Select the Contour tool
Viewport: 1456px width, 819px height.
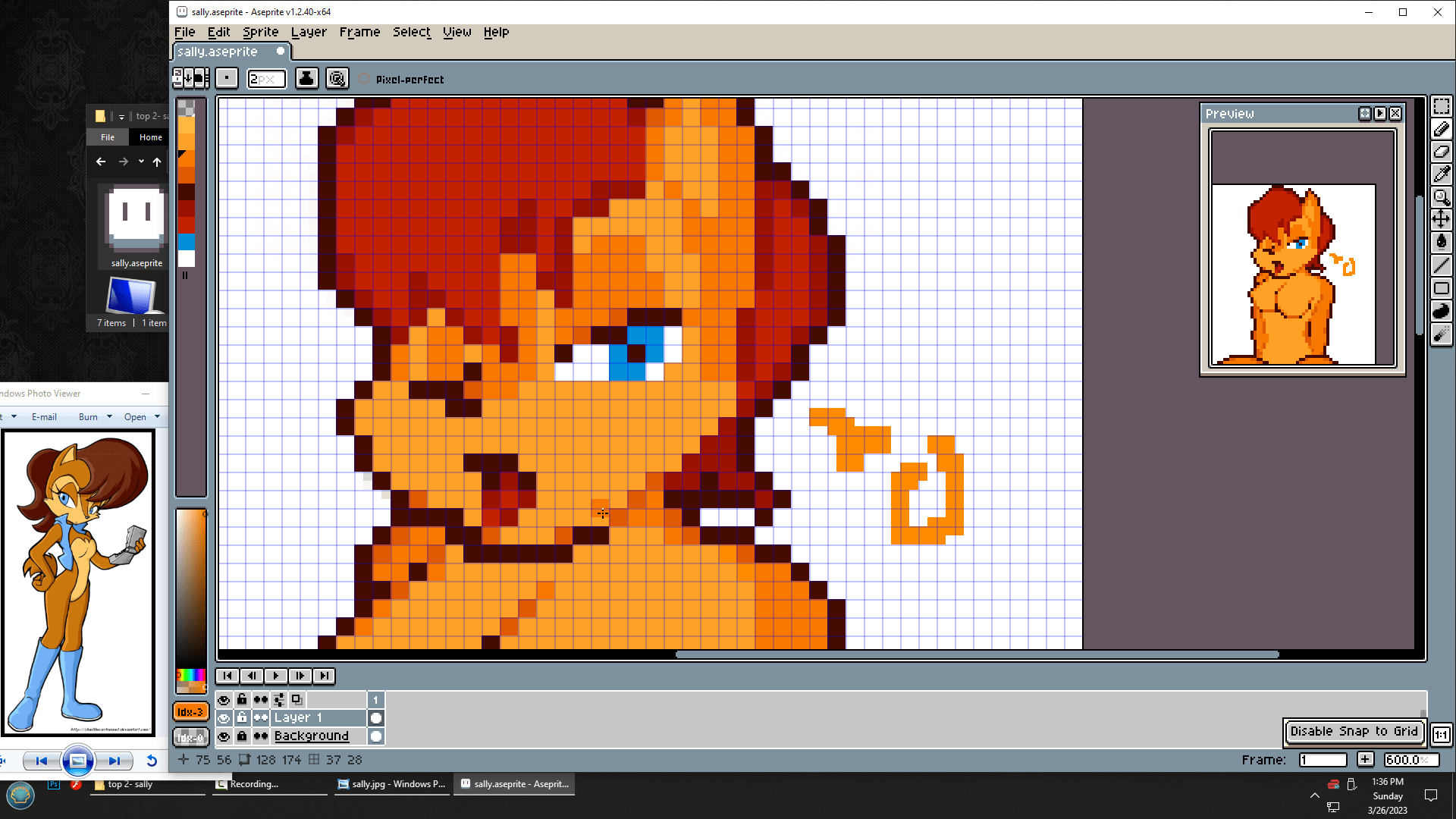(1441, 311)
